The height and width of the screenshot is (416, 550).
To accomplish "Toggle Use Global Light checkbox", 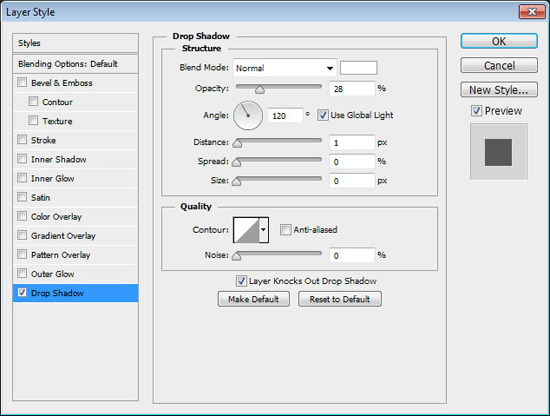I will tap(323, 115).
